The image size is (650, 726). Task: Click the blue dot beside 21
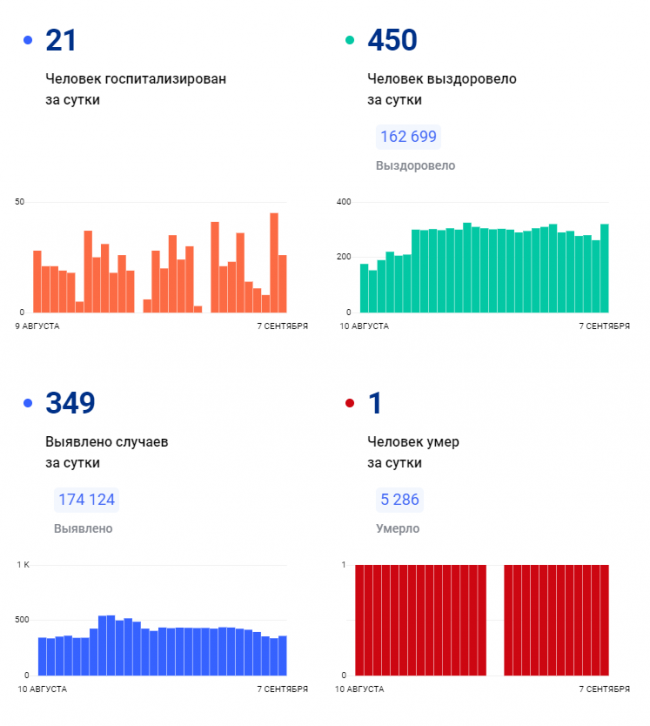pyautogui.click(x=27, y=41)
